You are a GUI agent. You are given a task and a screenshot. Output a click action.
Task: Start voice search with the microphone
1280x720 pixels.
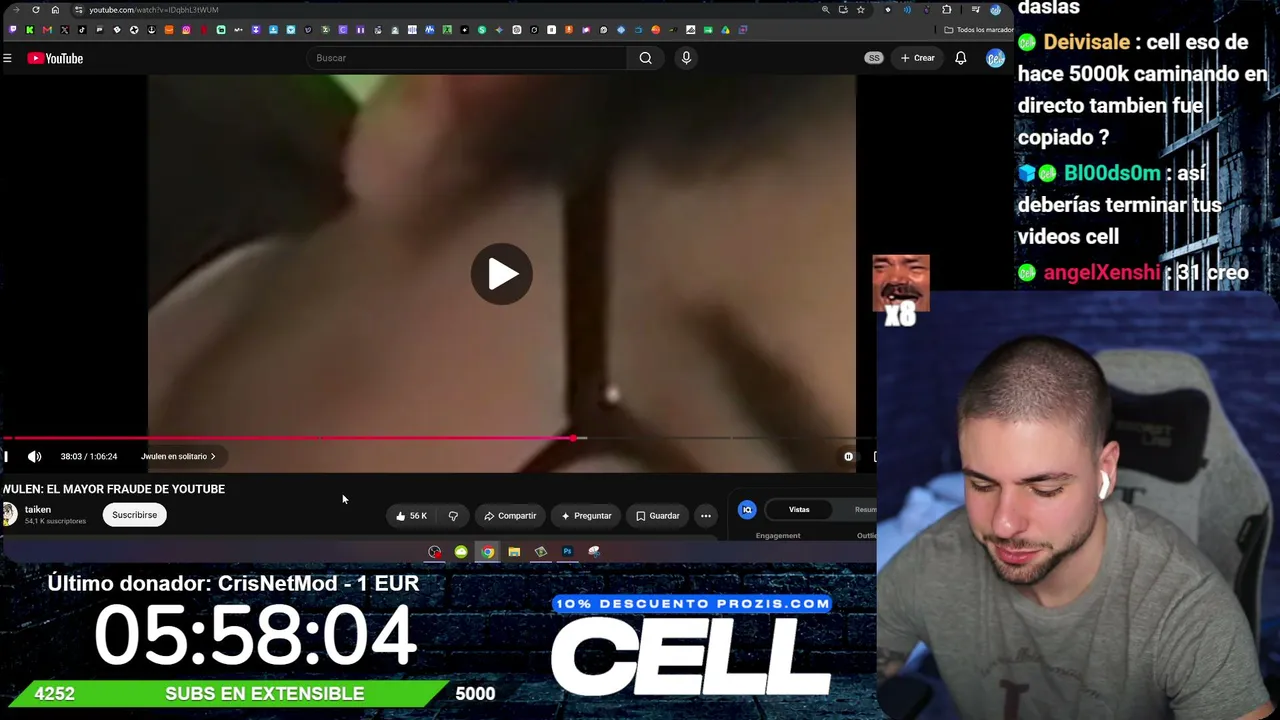pyautogui.click(x=686, y=58)
